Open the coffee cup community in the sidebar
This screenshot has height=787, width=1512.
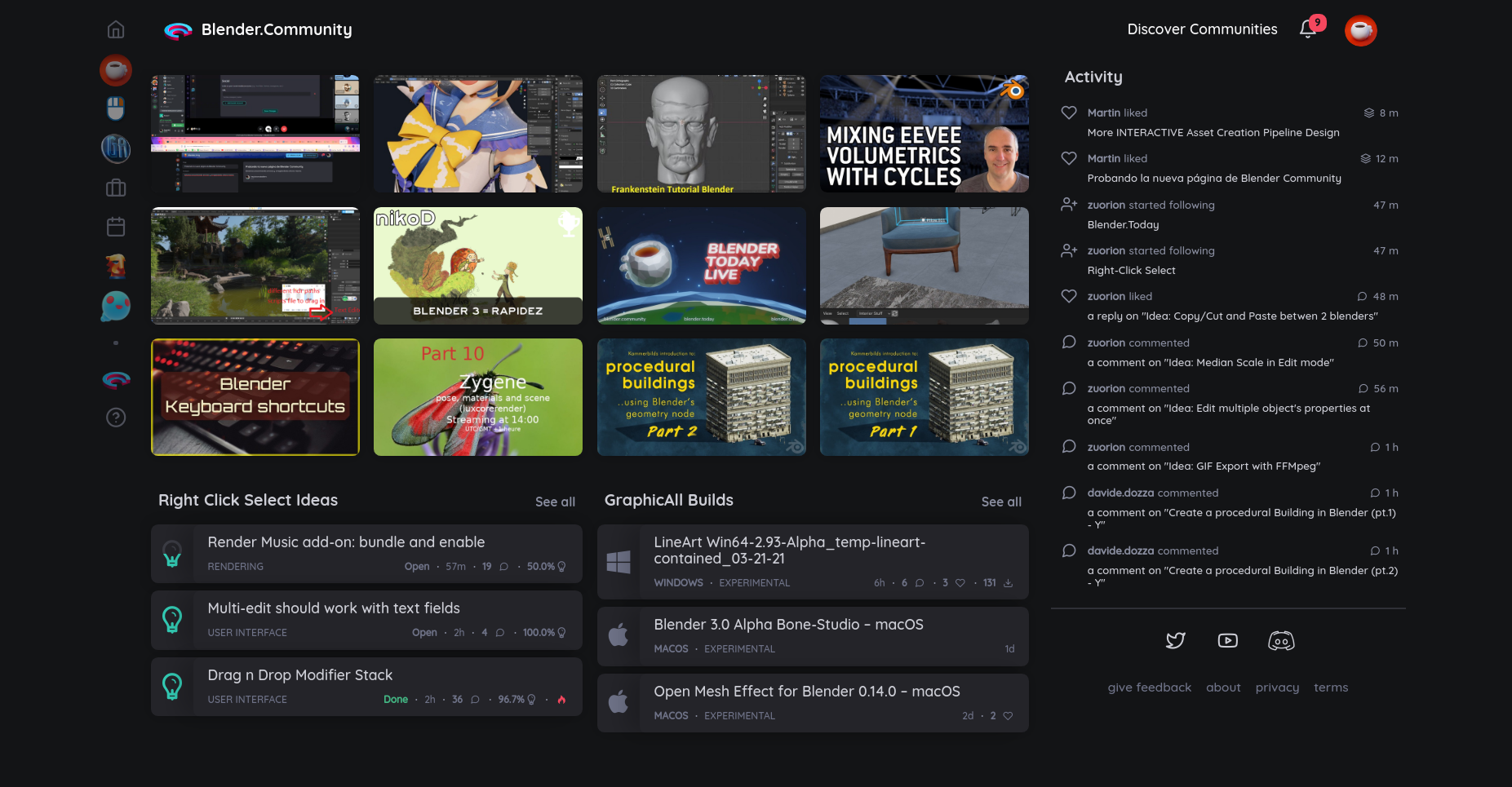pyautogui.click(x=116, y=70)
